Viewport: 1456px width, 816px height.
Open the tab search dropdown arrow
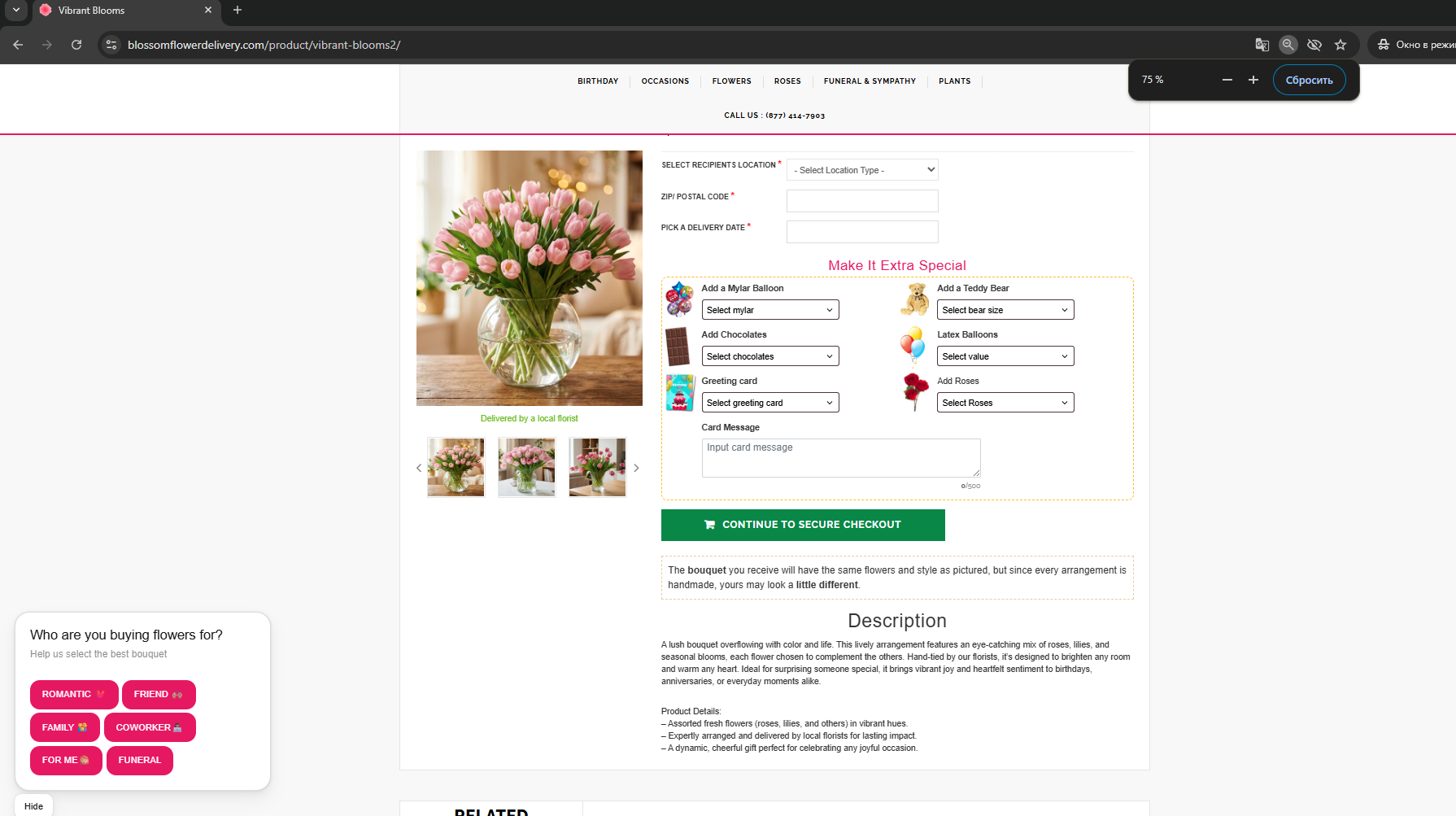16,10
